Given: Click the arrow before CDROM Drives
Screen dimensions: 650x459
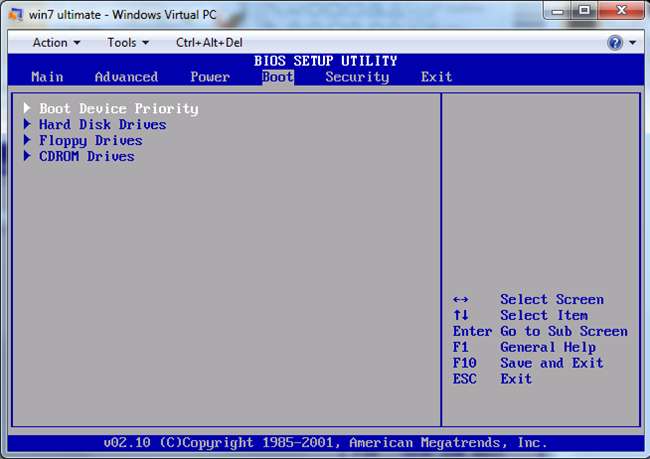Looking at the screenshot, I should point(27,156).
